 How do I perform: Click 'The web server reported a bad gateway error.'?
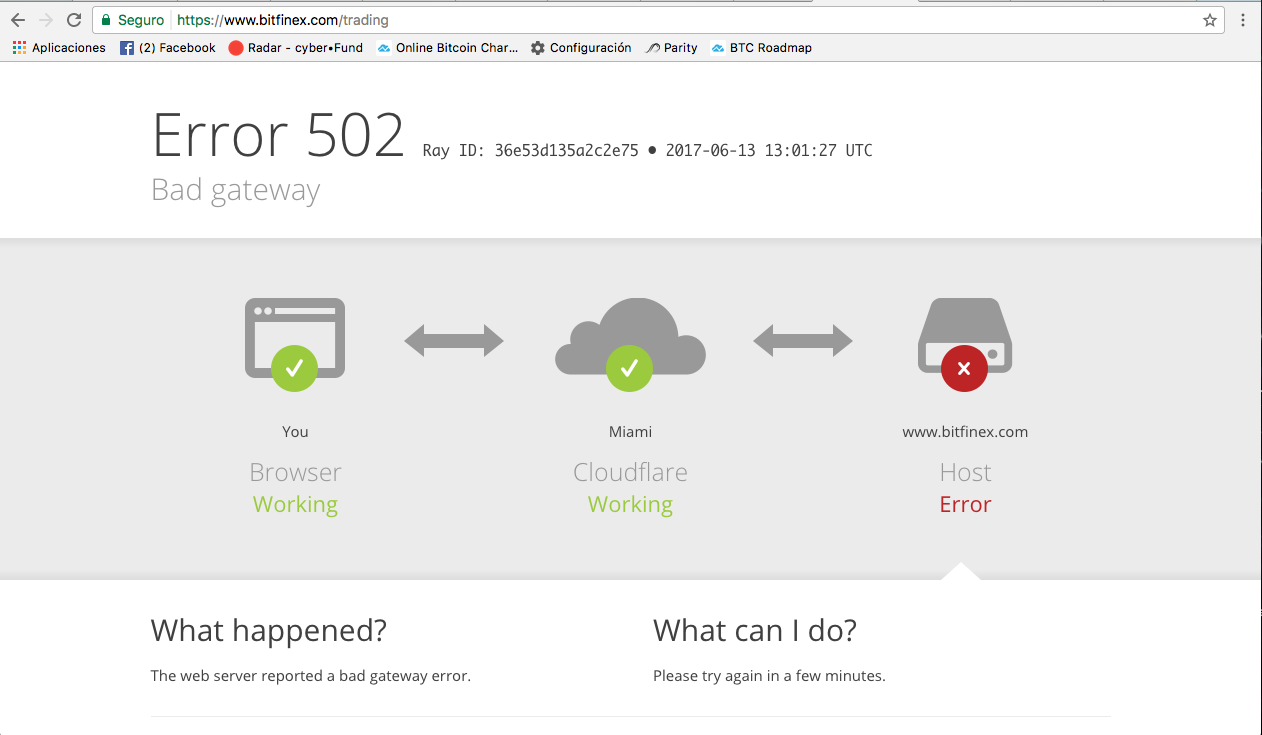pos(311,676)
